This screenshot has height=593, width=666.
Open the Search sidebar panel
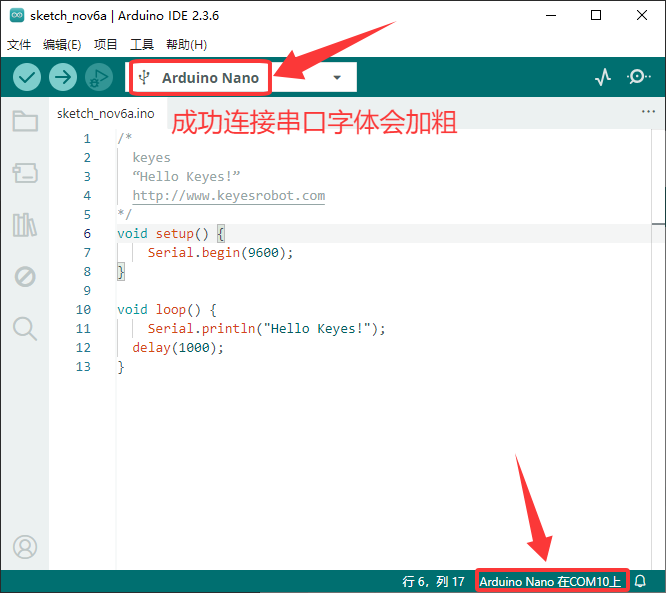coord(25,329)
